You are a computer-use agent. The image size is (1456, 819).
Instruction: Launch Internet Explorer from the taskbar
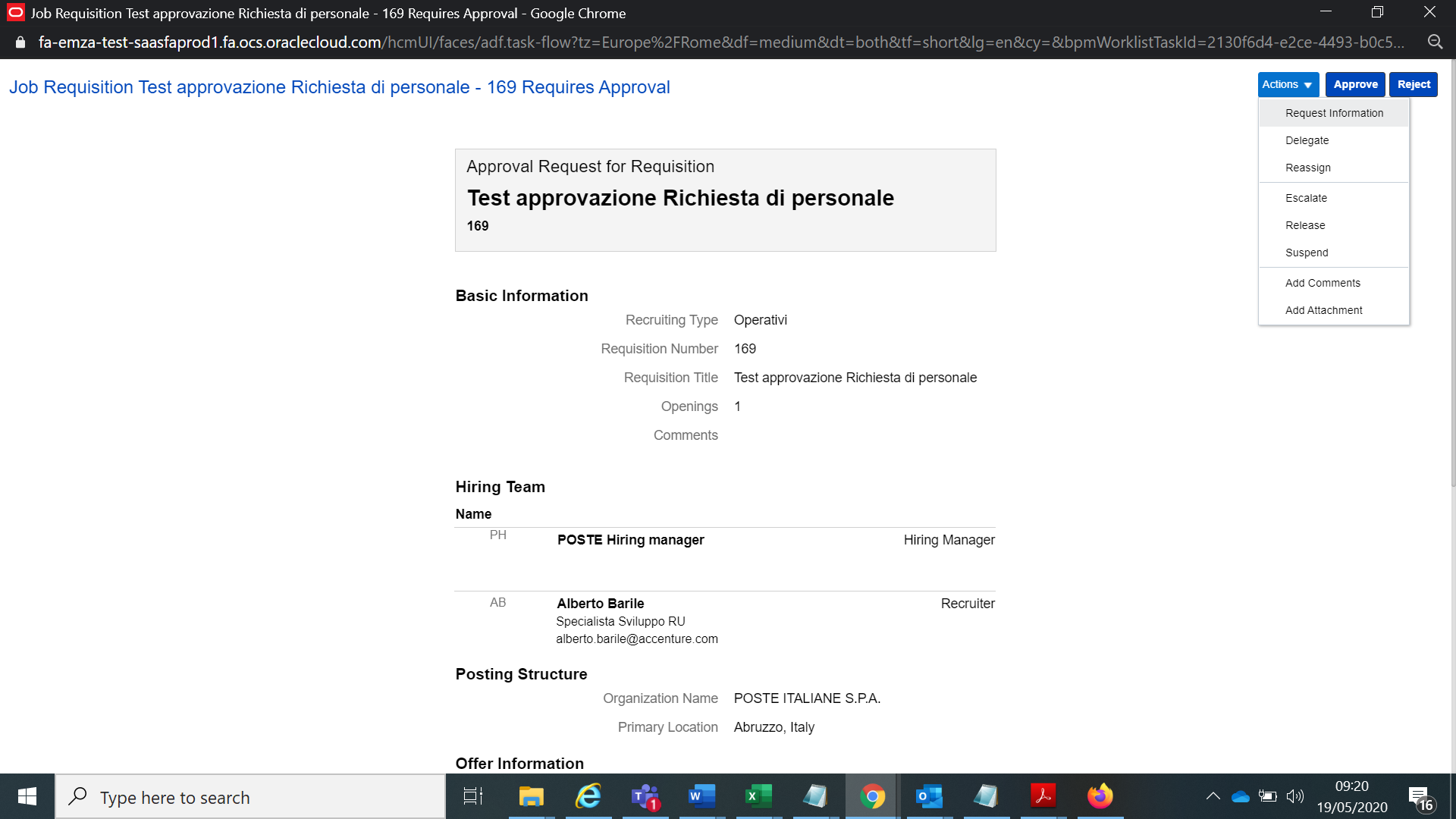587,796
